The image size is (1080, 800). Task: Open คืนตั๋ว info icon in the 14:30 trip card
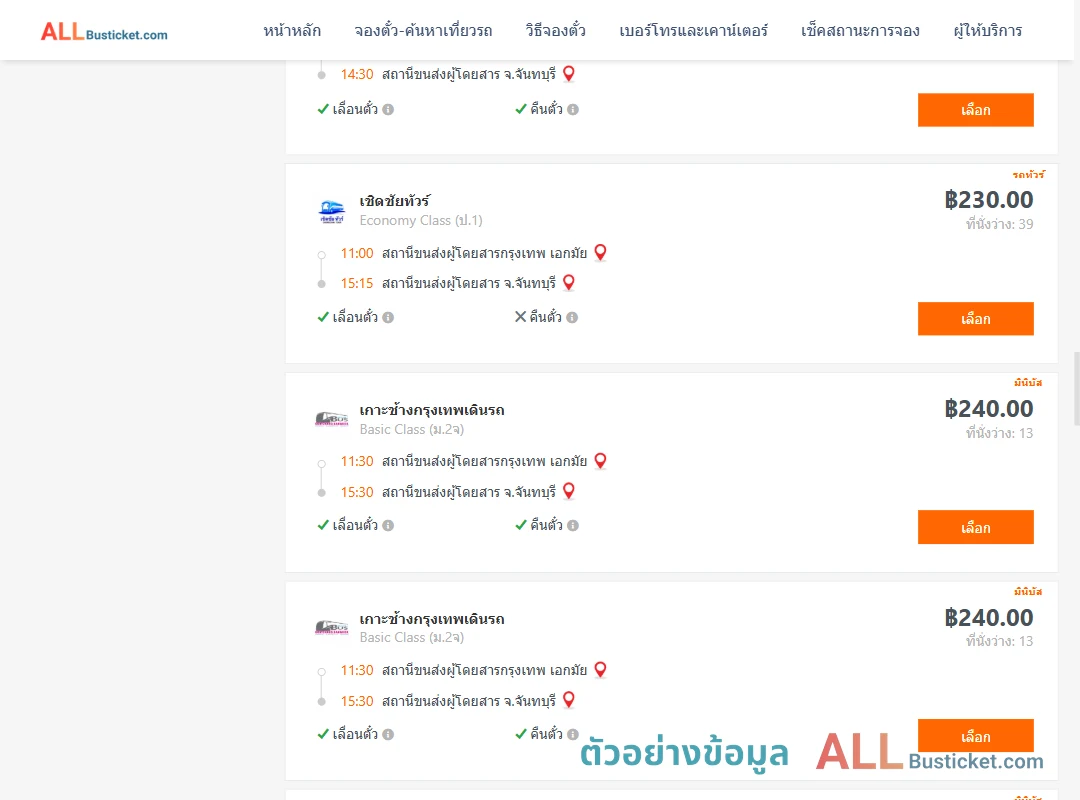[573, 110]
